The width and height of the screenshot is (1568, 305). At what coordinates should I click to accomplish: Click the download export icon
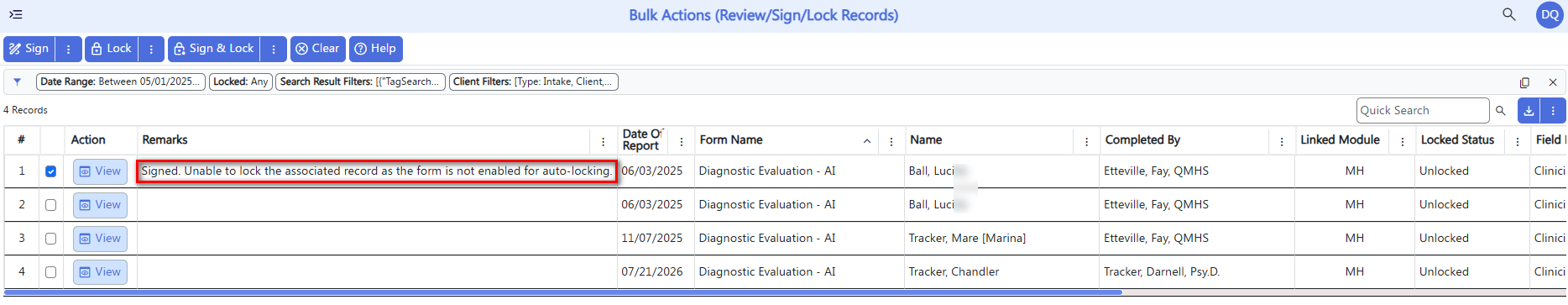pyautogui.click(x=1529, y=110)
